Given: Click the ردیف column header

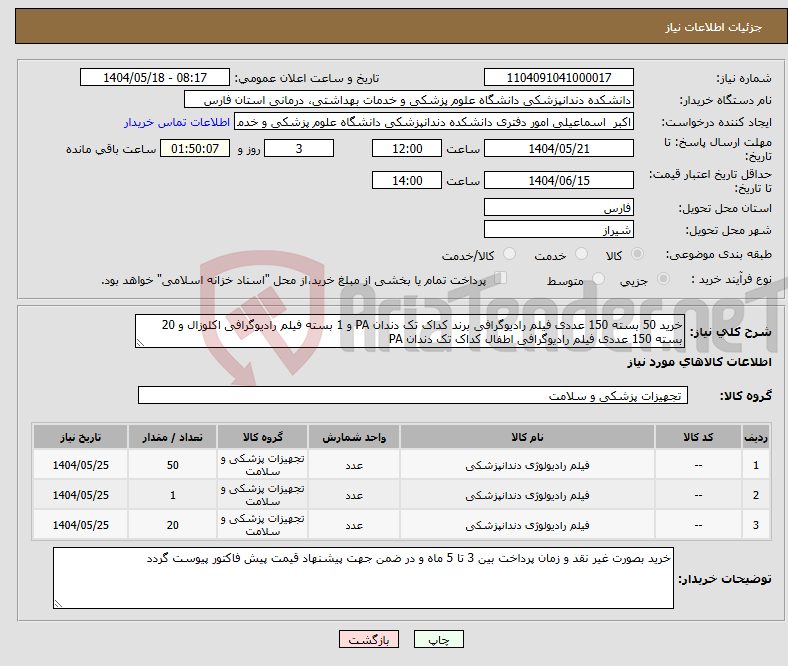Looking at the screenshot, I should pyautogui.click(x=756, y=437).
